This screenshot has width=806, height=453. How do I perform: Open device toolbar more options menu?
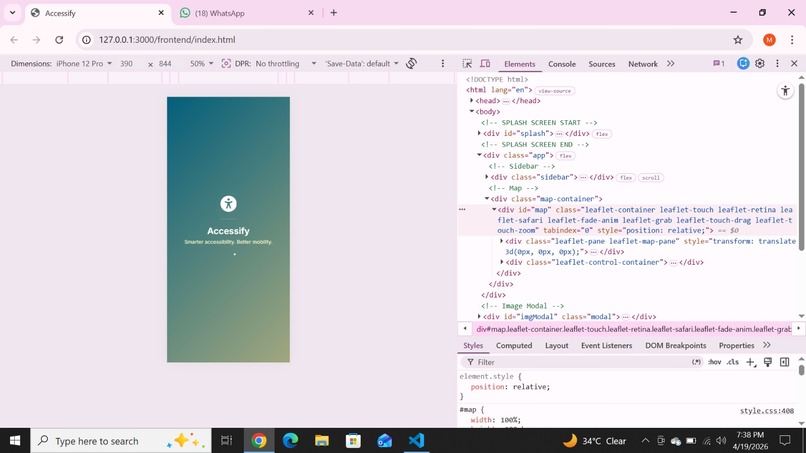(443, 64)
